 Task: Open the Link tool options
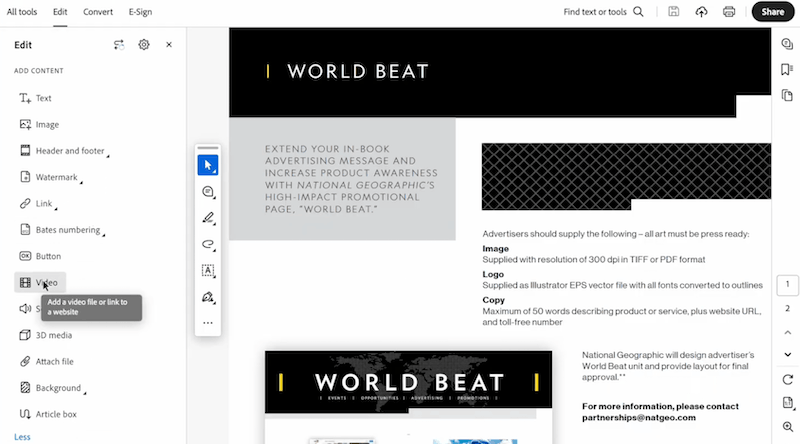pos(38,204)
